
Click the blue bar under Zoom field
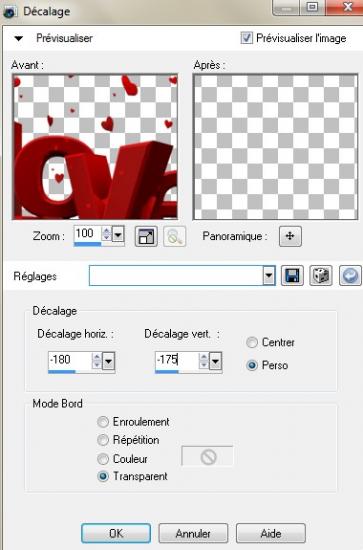coord(88,244)
